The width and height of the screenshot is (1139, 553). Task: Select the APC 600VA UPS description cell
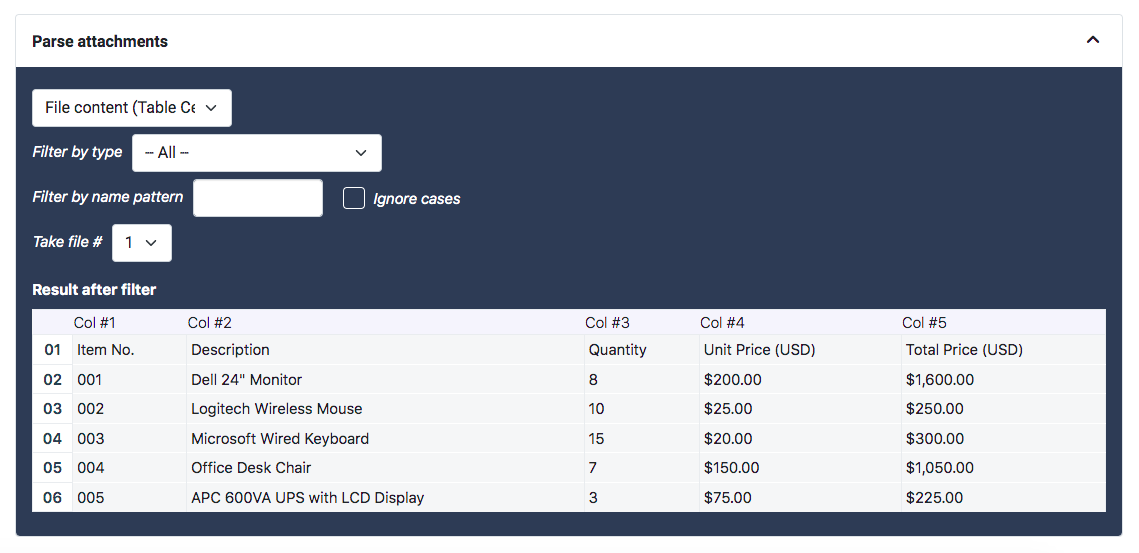[x=308, y=498]
